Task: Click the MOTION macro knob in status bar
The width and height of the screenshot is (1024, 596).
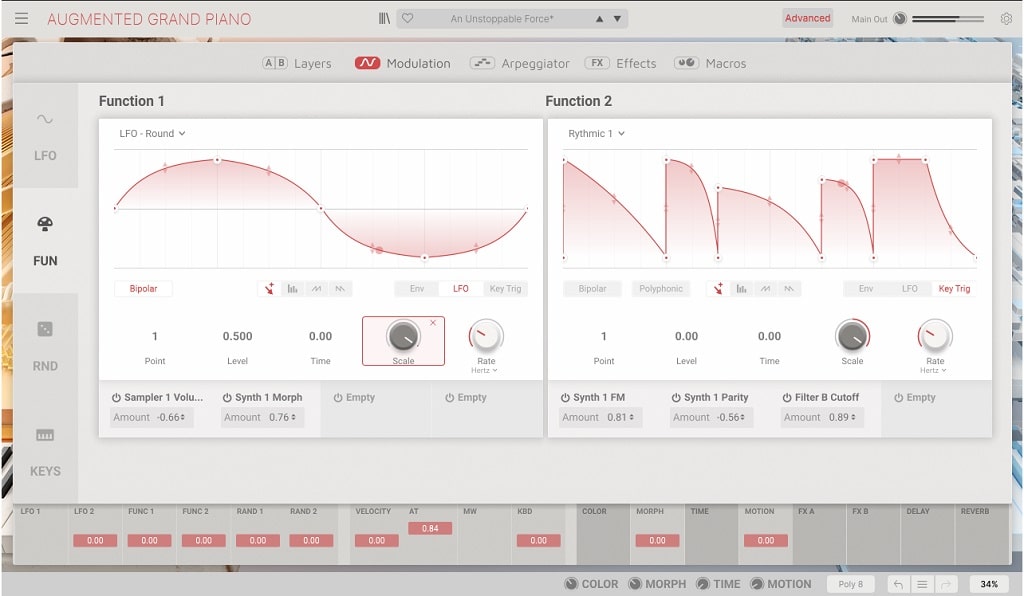Action: (x=757, y=584)
